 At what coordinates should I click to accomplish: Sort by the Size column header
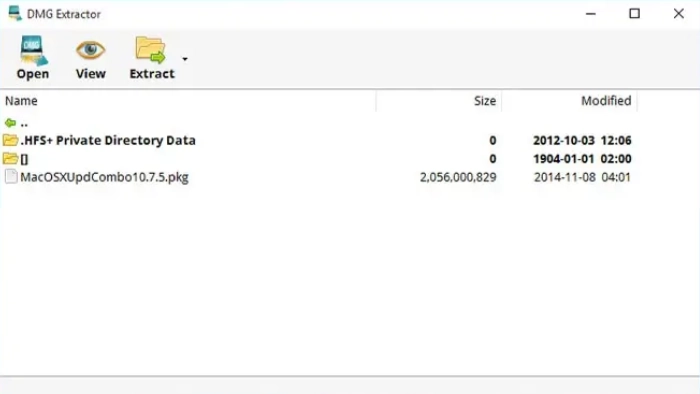point(439,101)
